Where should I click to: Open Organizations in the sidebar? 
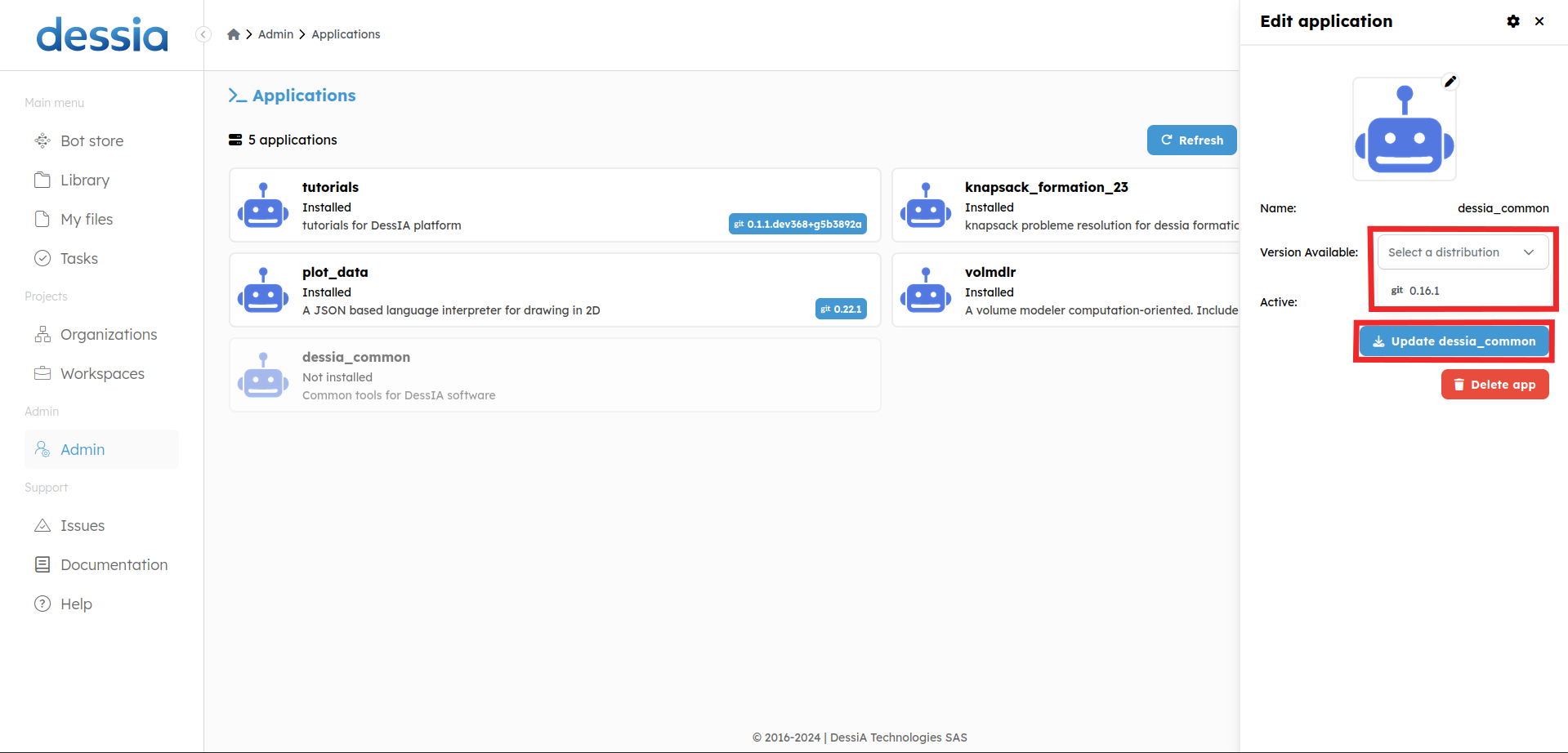point(101,335)
